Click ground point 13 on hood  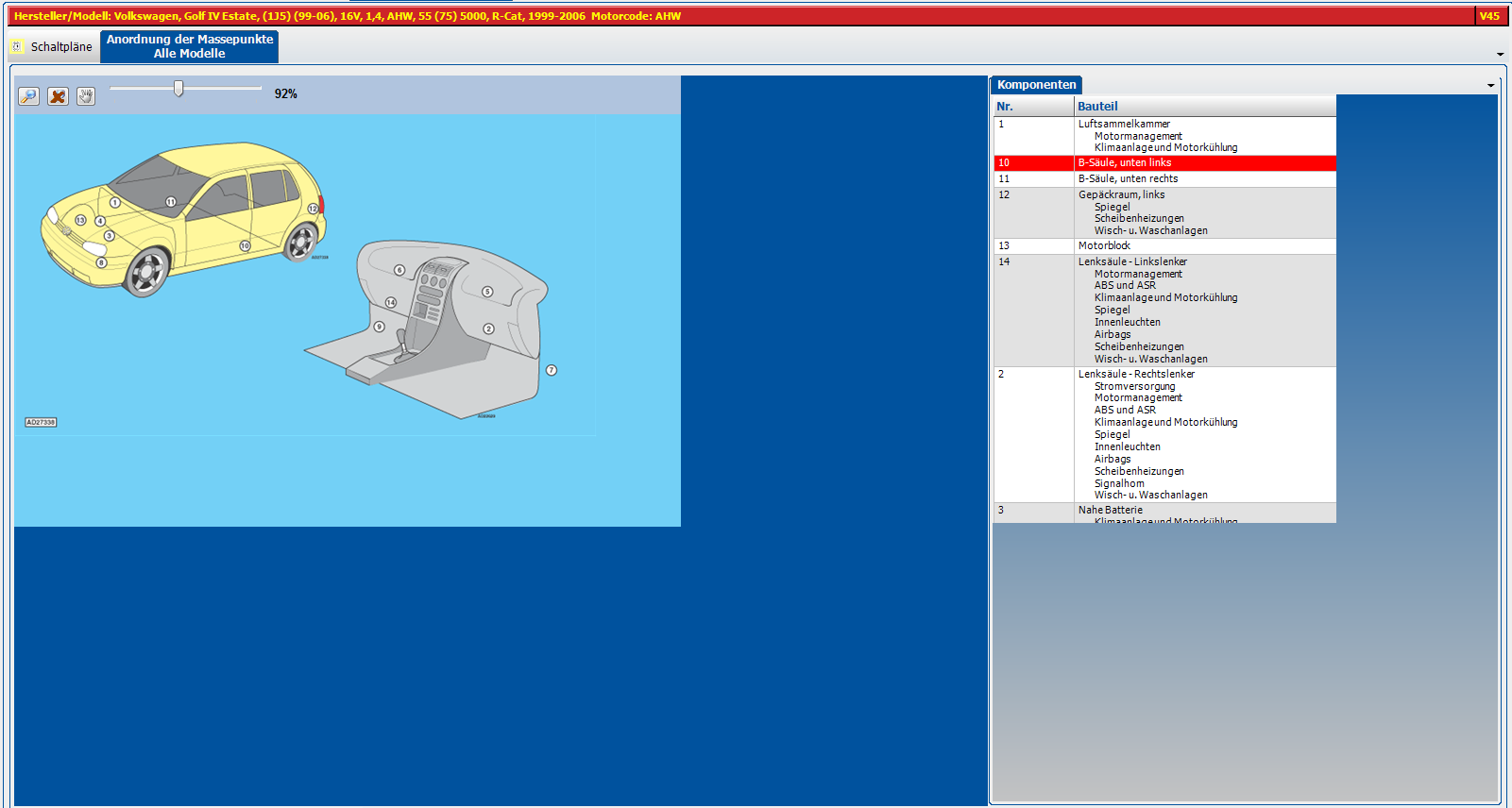80,220
